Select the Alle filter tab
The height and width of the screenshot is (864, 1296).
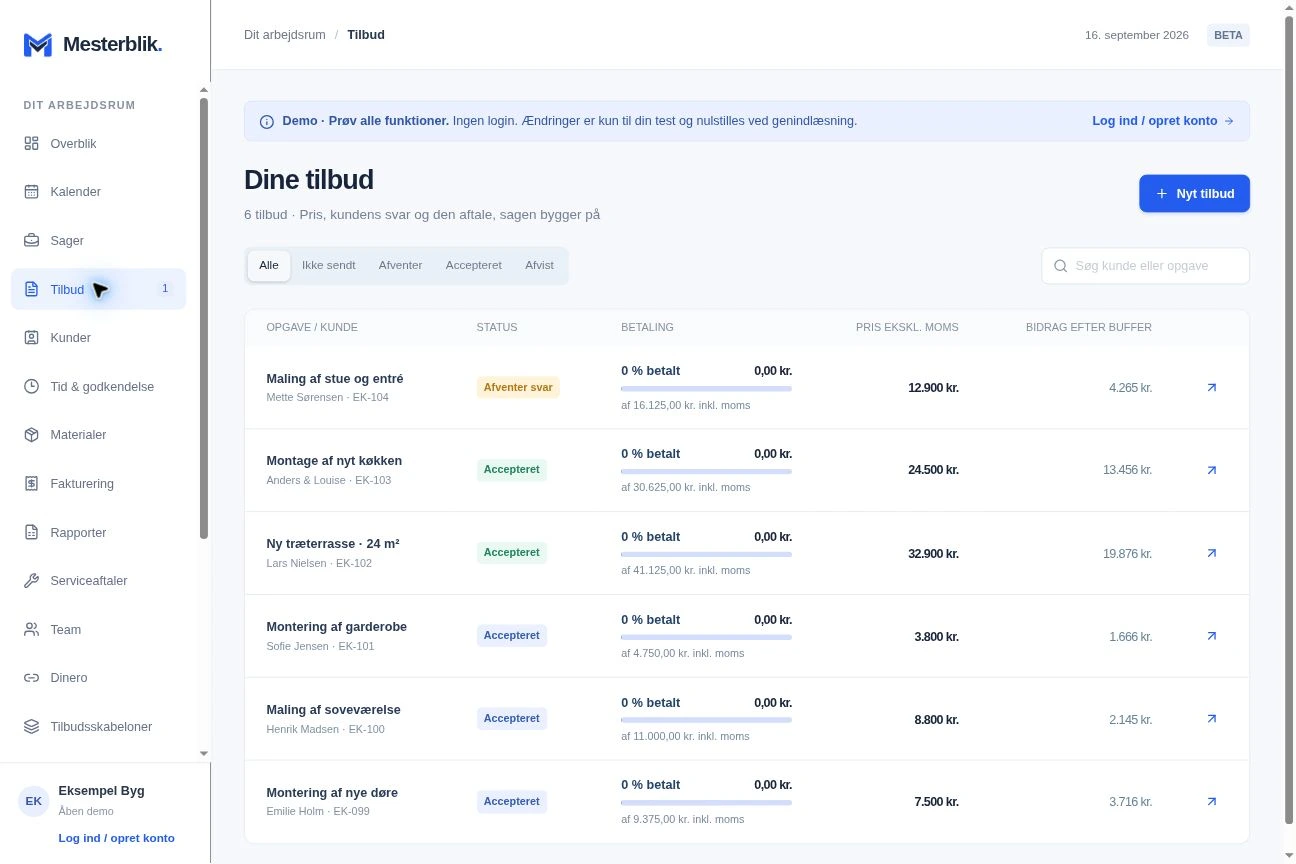269,266
